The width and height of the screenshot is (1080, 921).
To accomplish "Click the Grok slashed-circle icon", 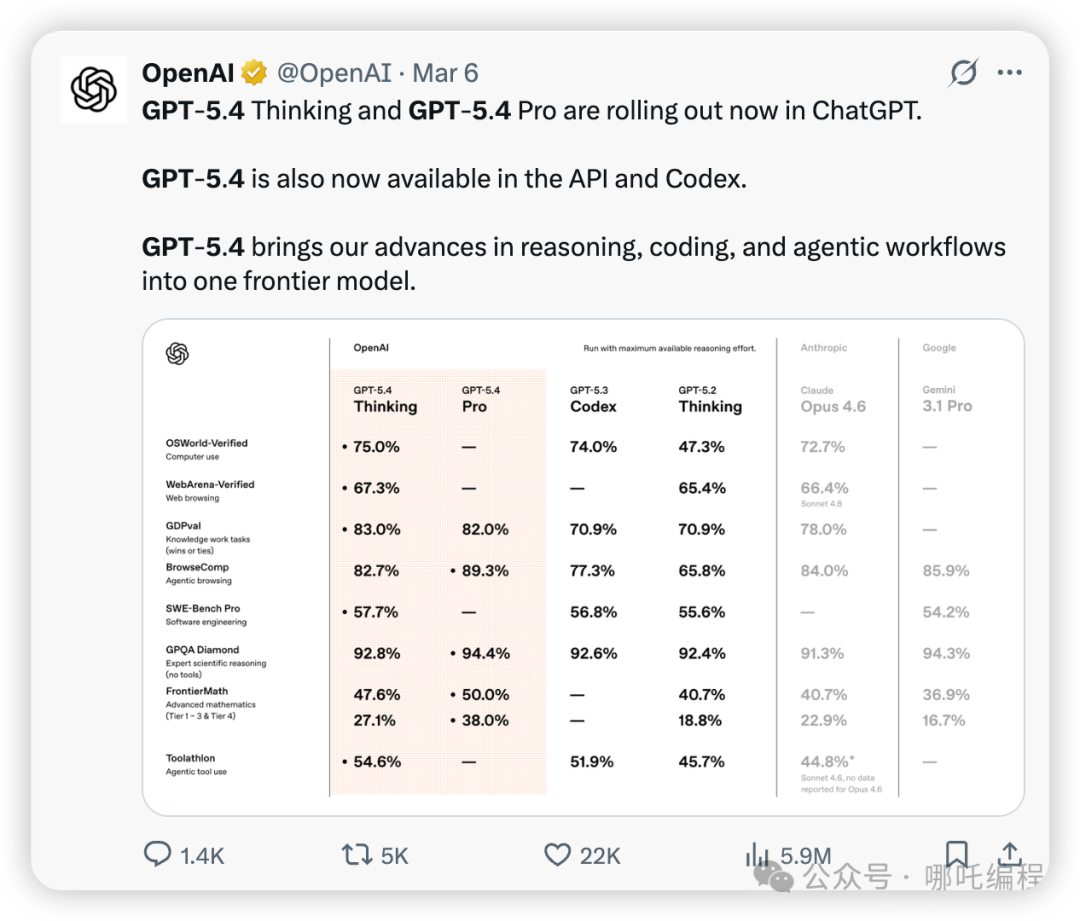I will click(963, 73).
